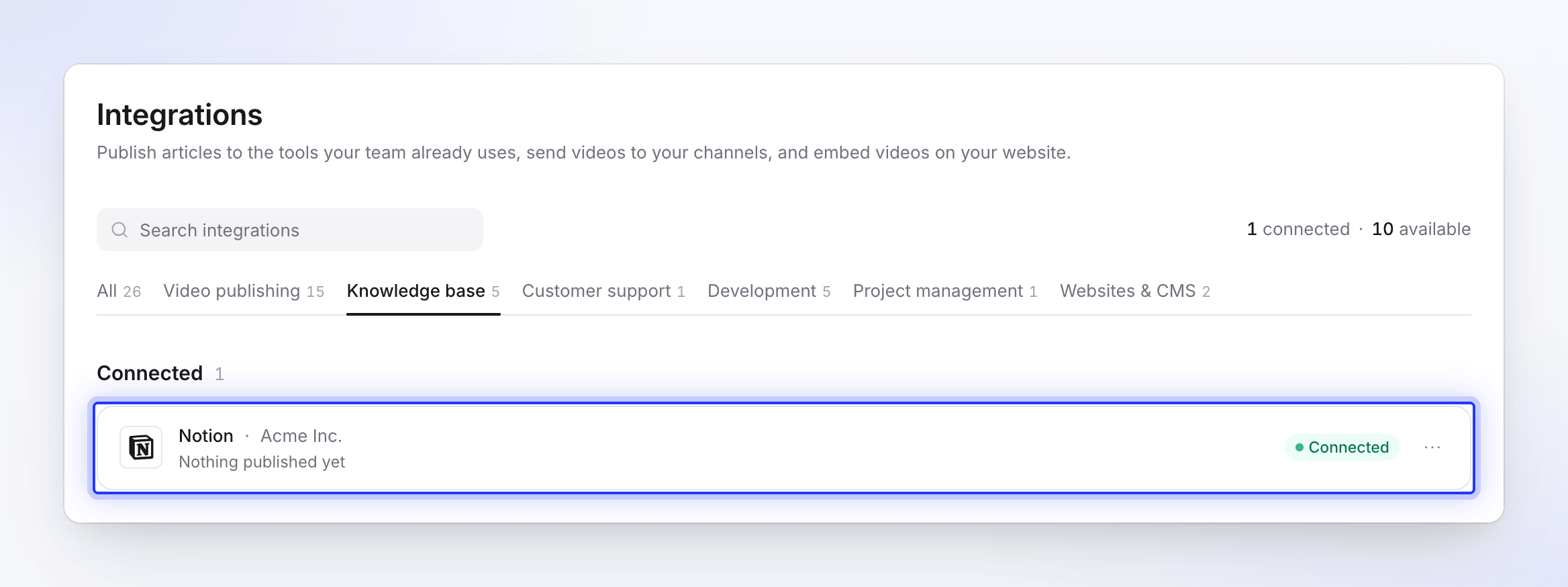1568x587 pixels.
Task: Click the Notion logo icon
Action: coord(141,447)
